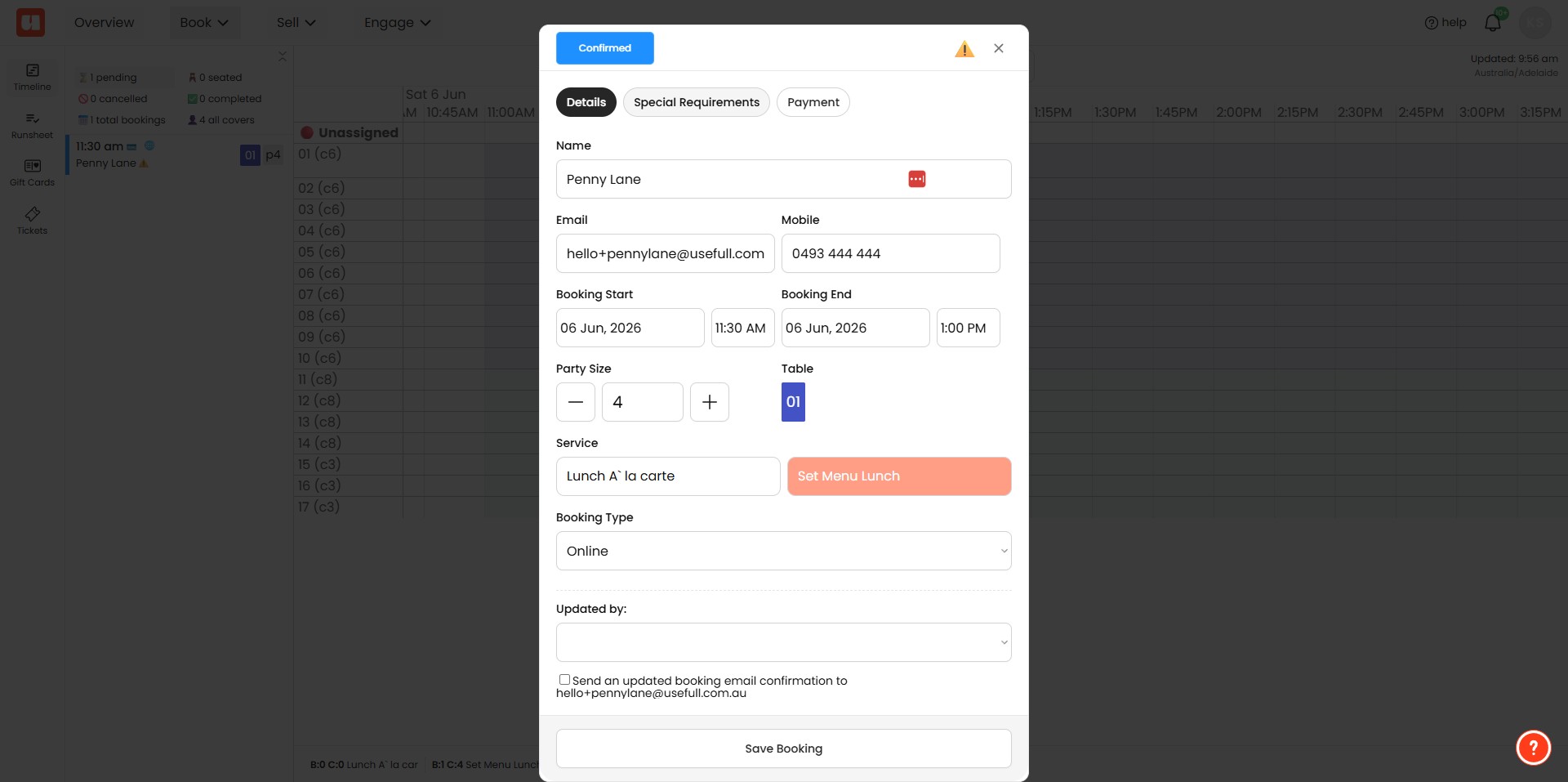This screenshot has width=1568, height=782.
Task: Click the total bookings calendar icon
Action: pyautogui.click(x=82, y=120)
